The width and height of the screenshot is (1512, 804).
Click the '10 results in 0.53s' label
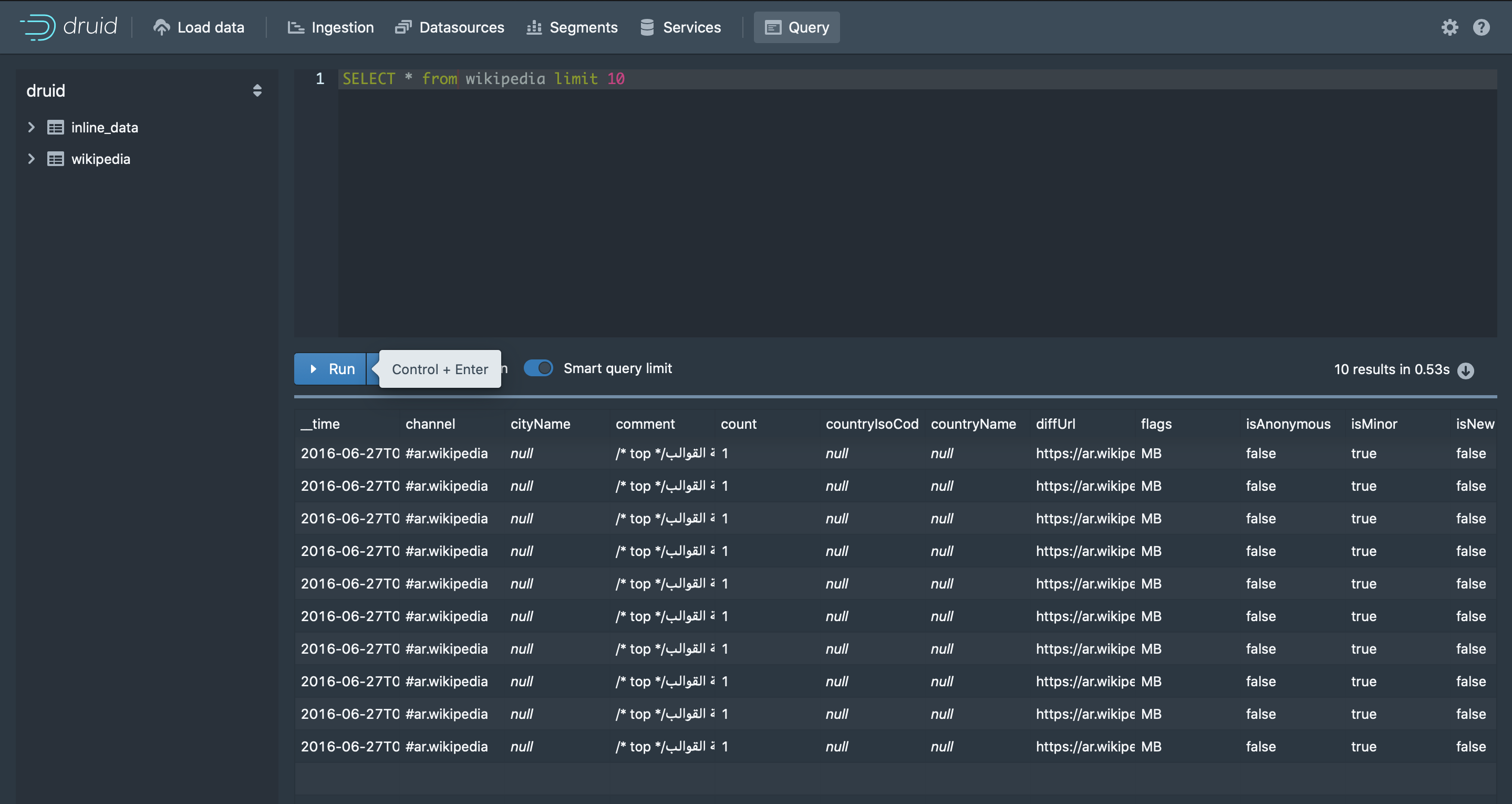pos(1391,369)
